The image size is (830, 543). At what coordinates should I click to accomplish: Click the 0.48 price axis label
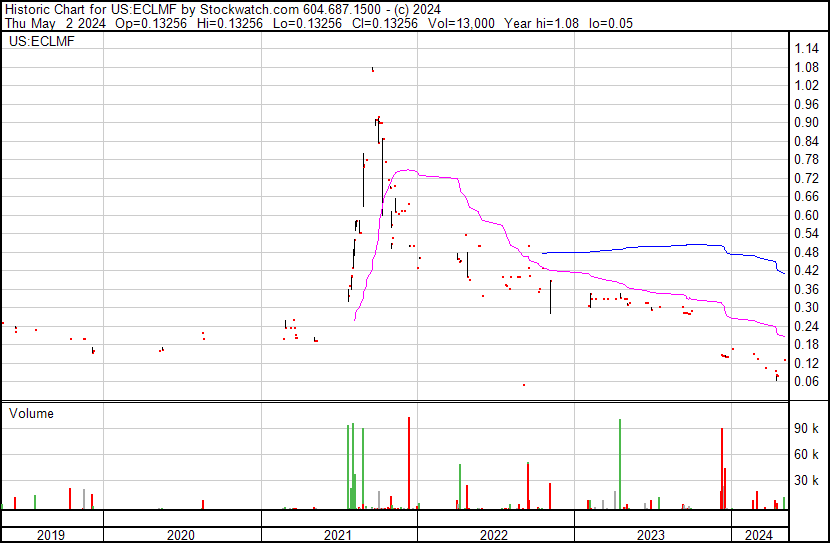pos(807,252)
